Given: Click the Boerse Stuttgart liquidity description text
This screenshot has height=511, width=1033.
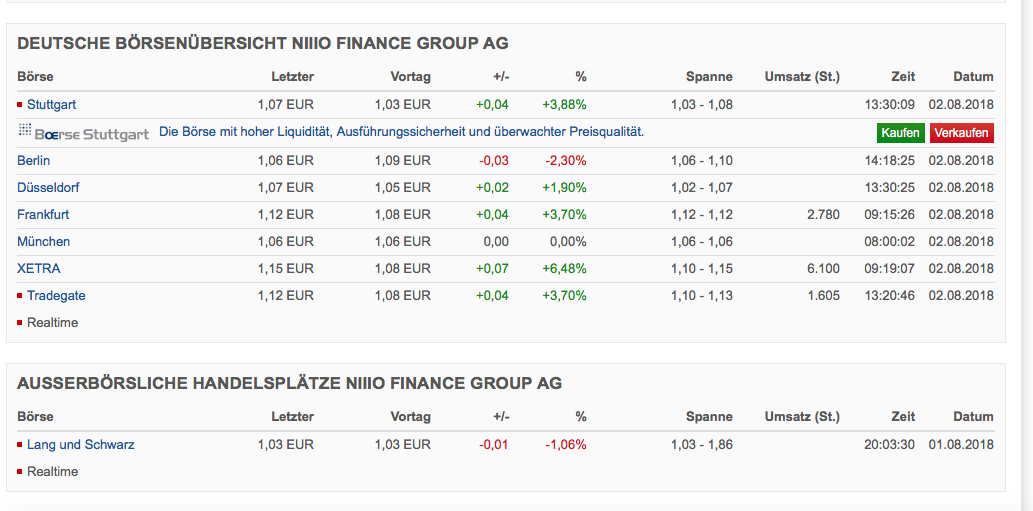Looking at the screenshot, I should click(401, 131).
